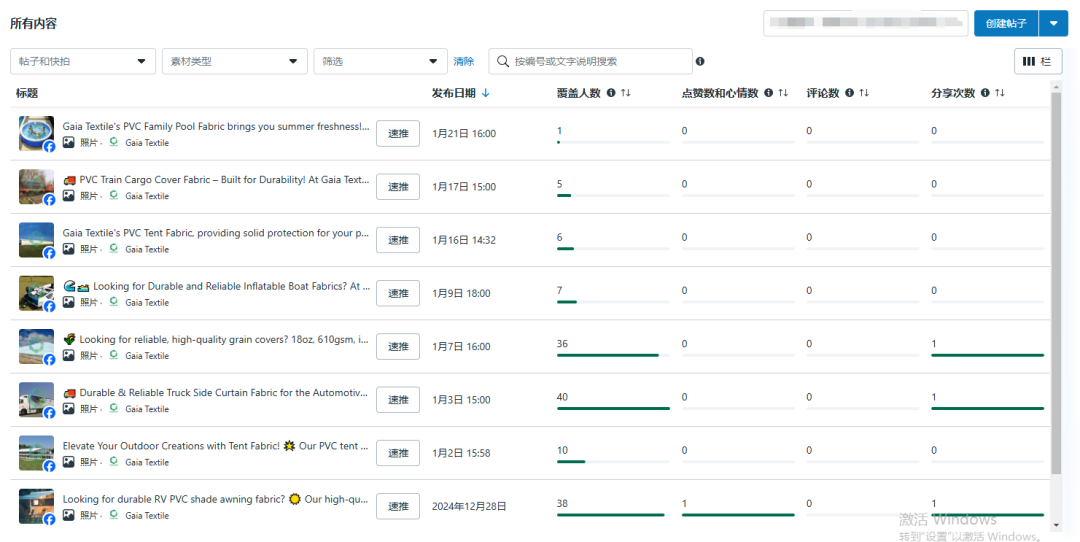Sort the 分享次数 column with arrows icon
The image size is (1080, 542).
click(x=999, y=93)
